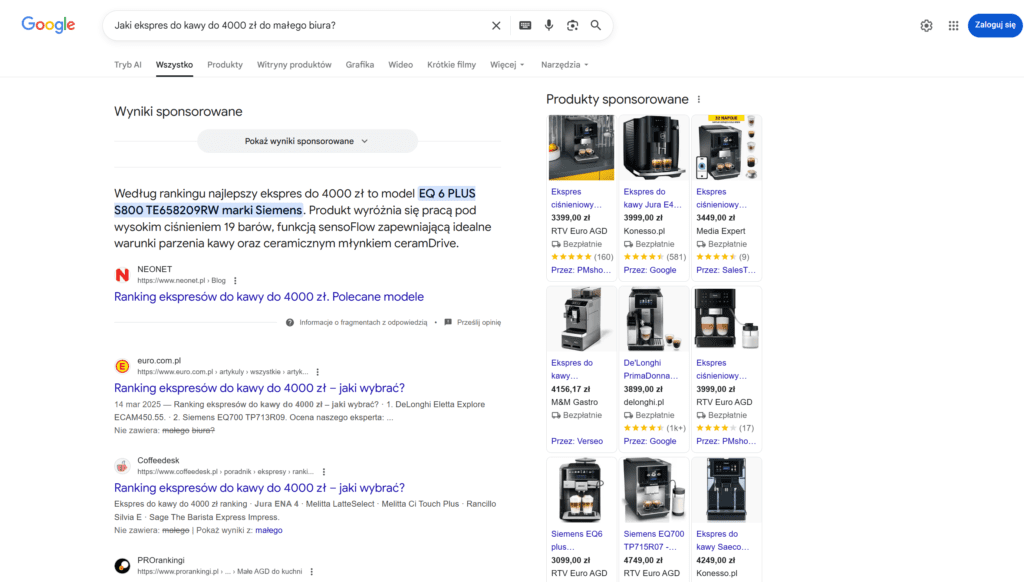Click inside the search query field
Viewport: 1024px width, 582px height.
(300, 25)
